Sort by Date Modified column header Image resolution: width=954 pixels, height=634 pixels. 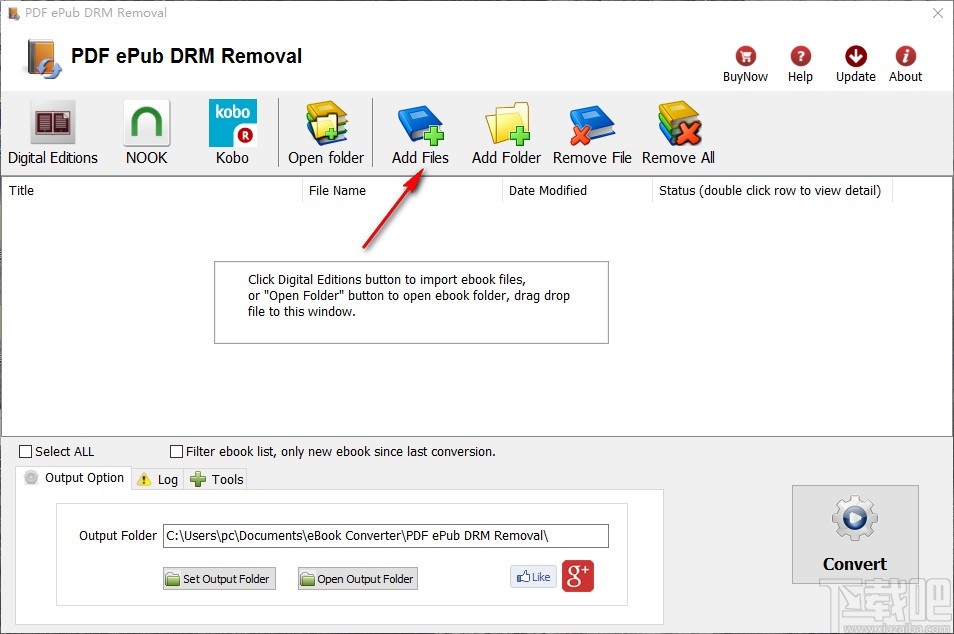tap(577, 190)
